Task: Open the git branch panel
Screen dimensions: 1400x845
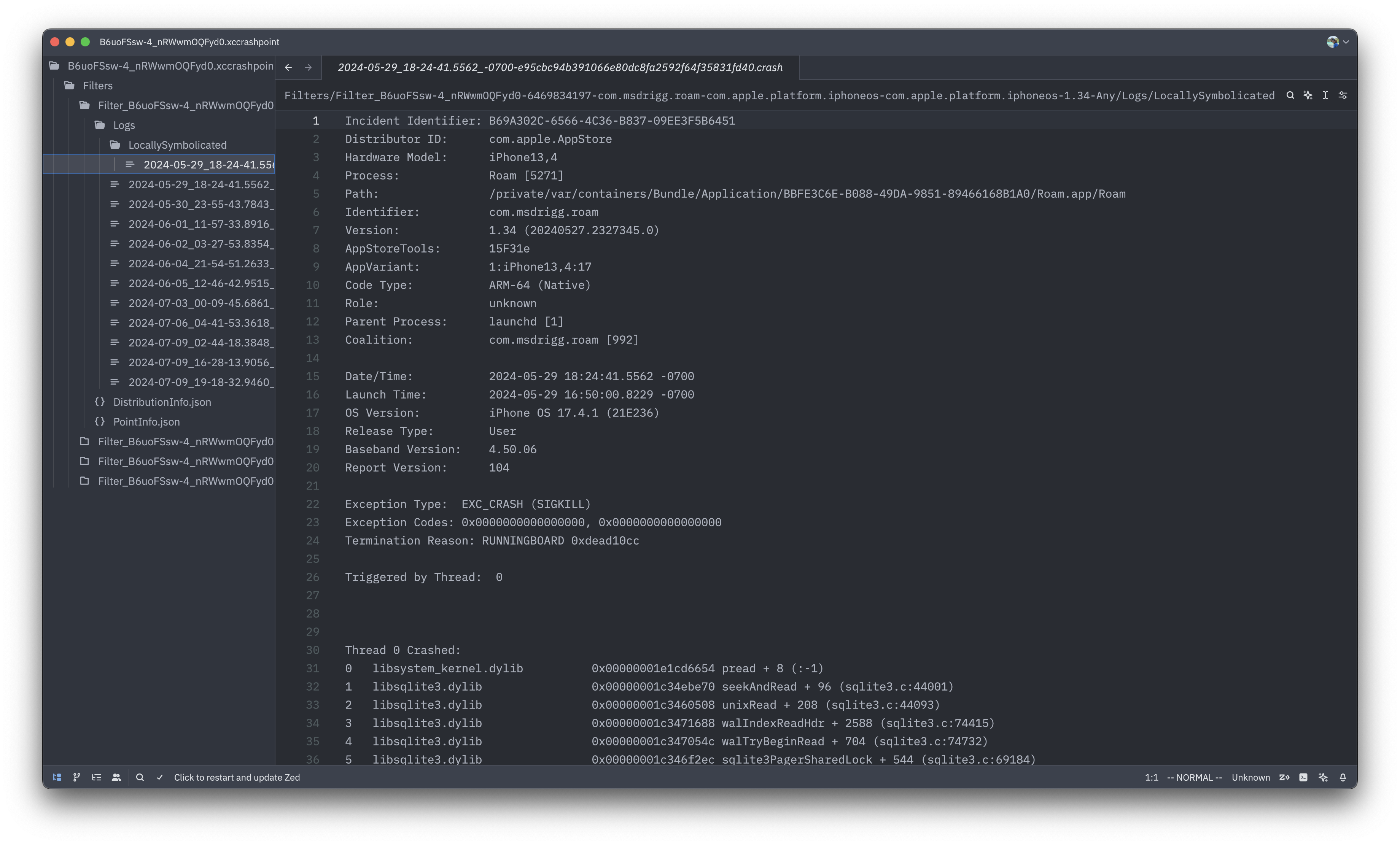Action: tap(77, 777)
